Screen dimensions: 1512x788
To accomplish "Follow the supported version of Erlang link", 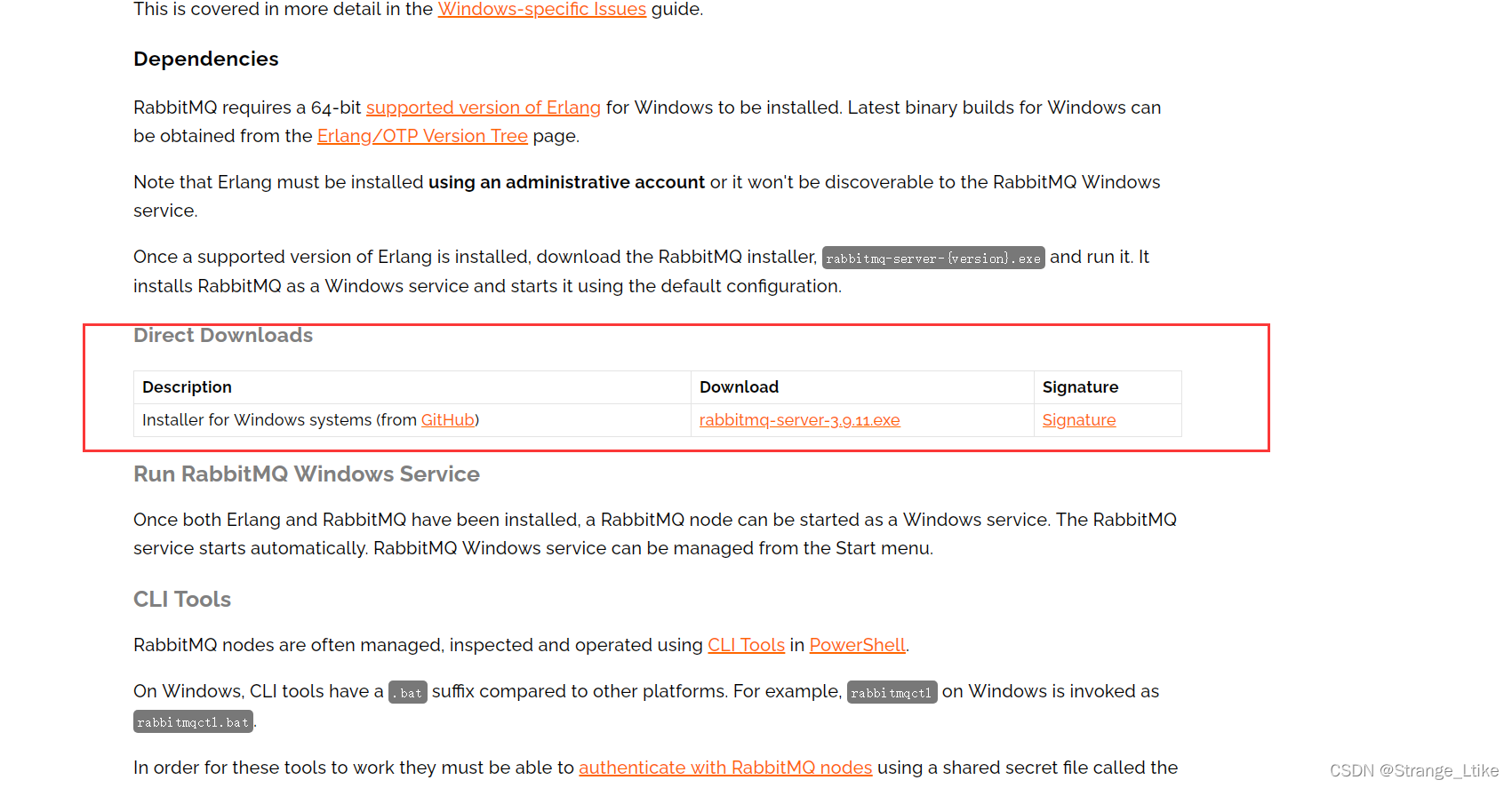I will click(x=483, y=107).
